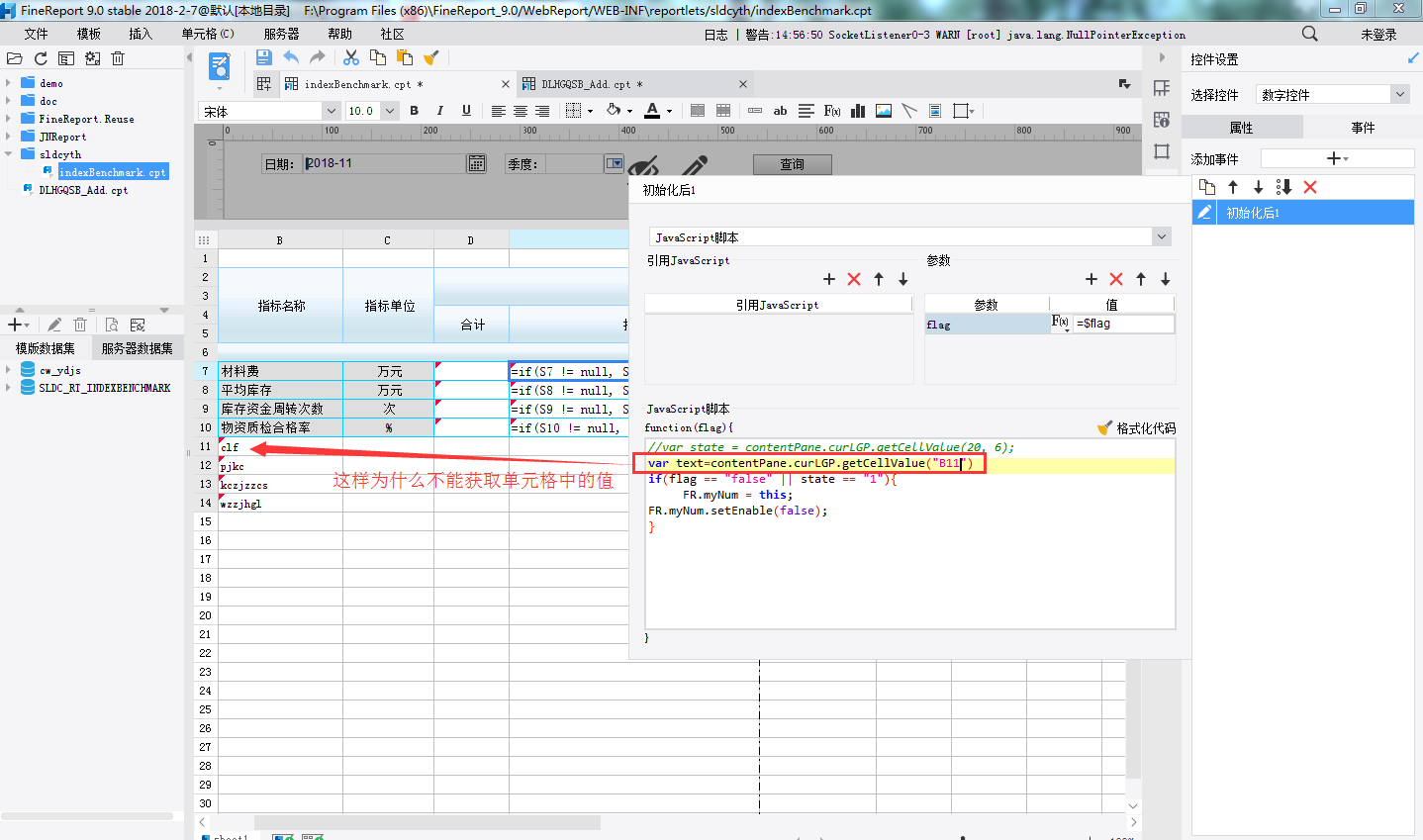The width and height of the screenshot is (1423, 840).
Task: Toggle Underline formatting
Action: tap(466, 111)
